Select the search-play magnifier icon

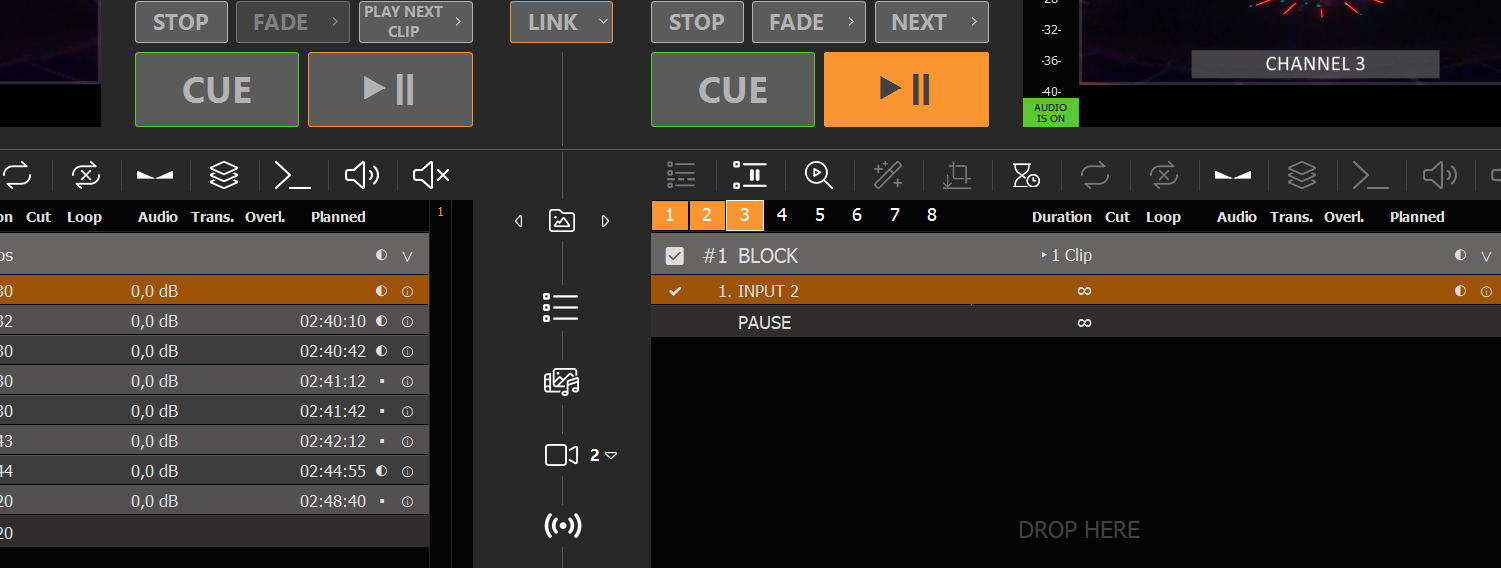pos(819,176)
